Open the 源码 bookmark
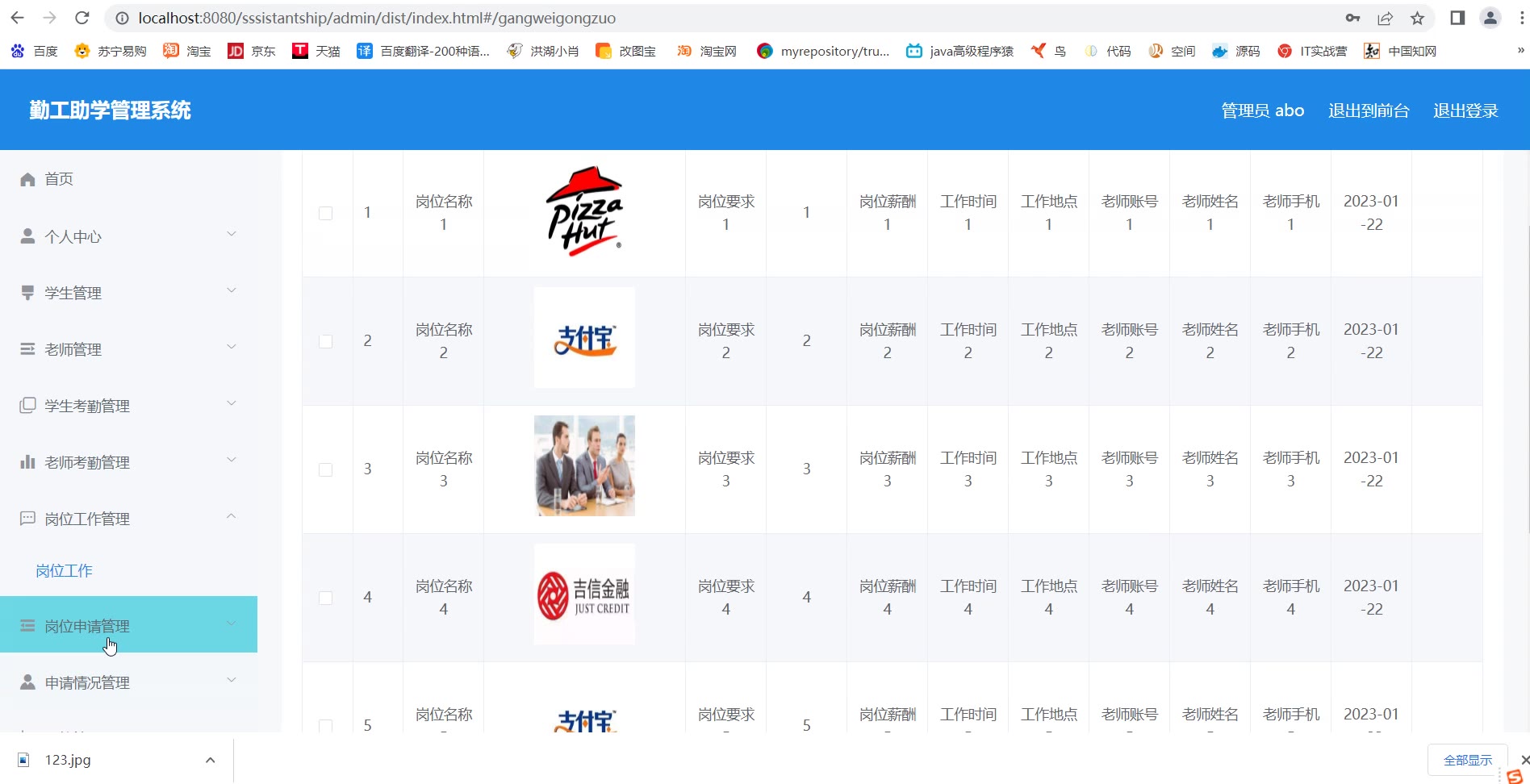 tap(1236, 51)
